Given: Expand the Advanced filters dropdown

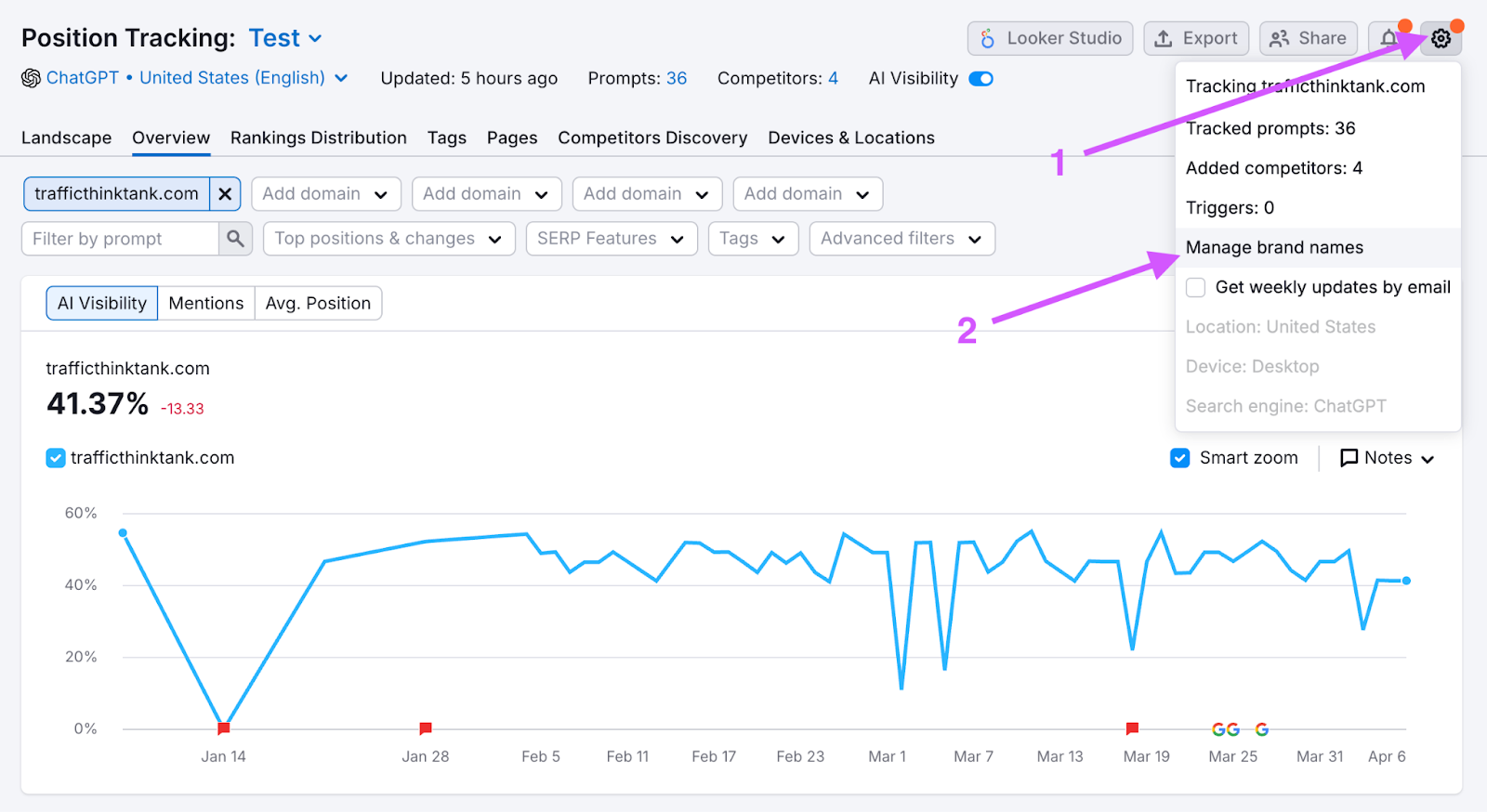Looking at the screenshot, I should point(901,239).
